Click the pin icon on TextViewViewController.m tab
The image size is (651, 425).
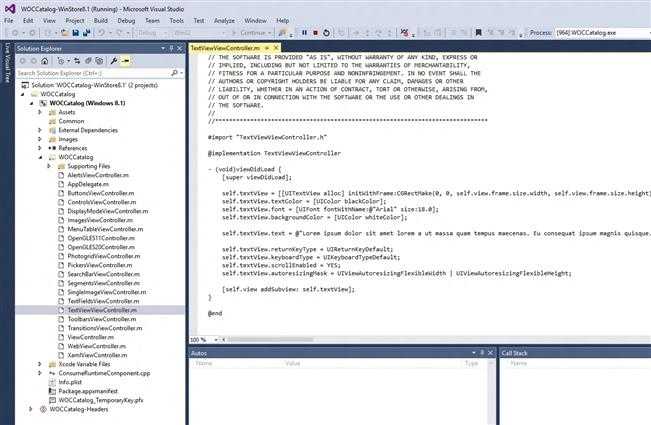pyautogui.click(x=267, y=48)
